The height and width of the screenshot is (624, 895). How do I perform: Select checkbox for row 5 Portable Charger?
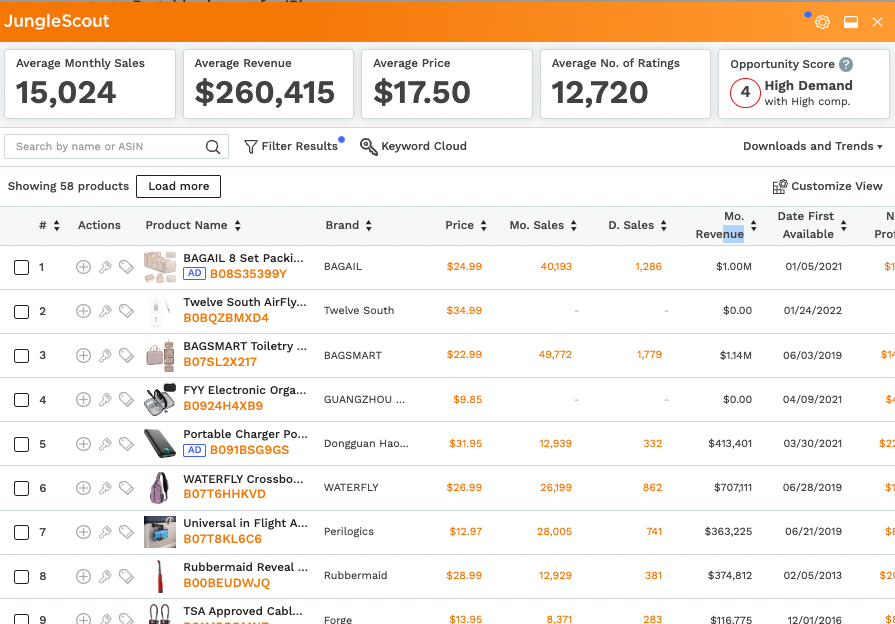(x=21, y=444)
